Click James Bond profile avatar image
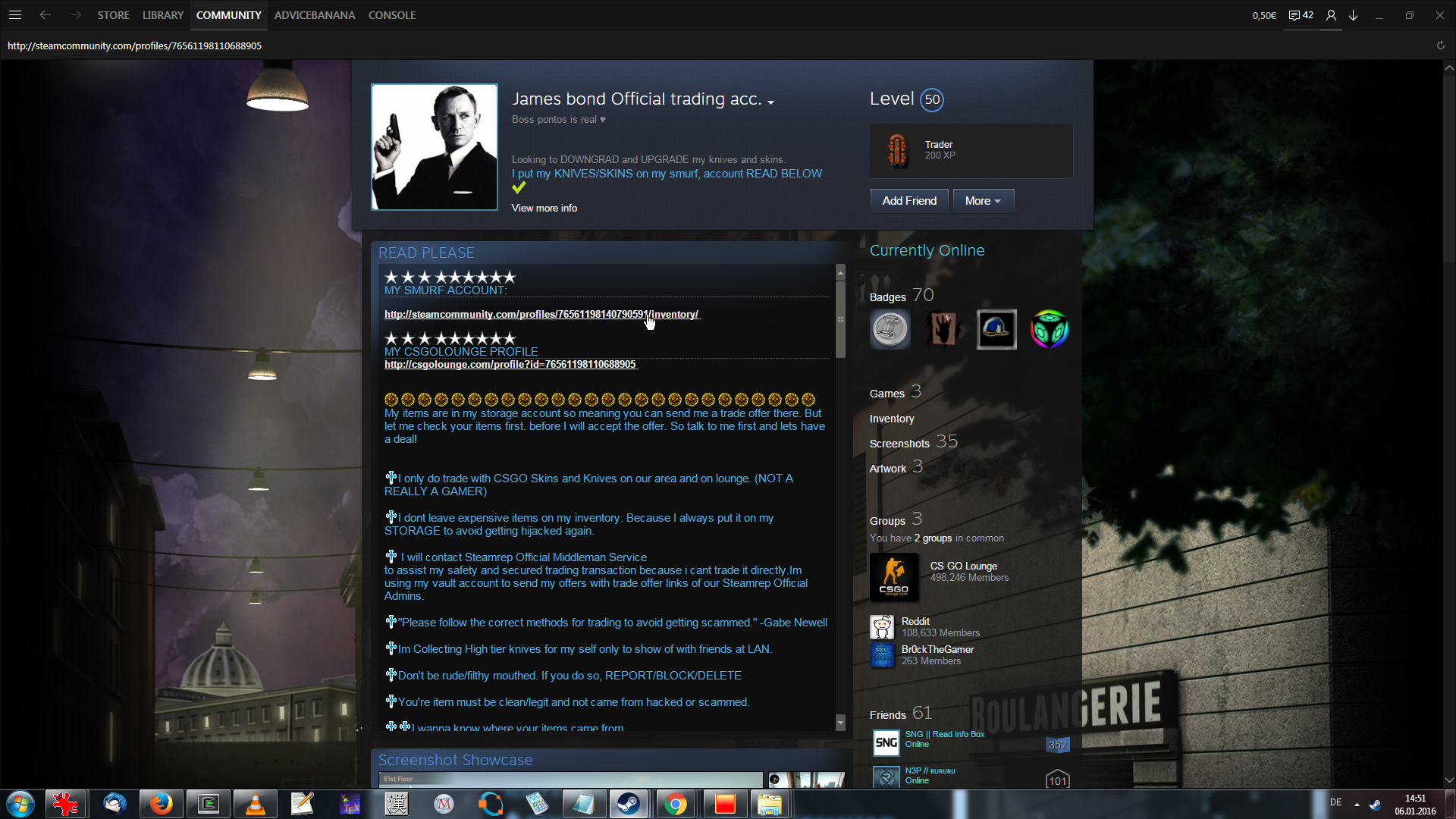The image size is (1456, 819). point(434,147)
